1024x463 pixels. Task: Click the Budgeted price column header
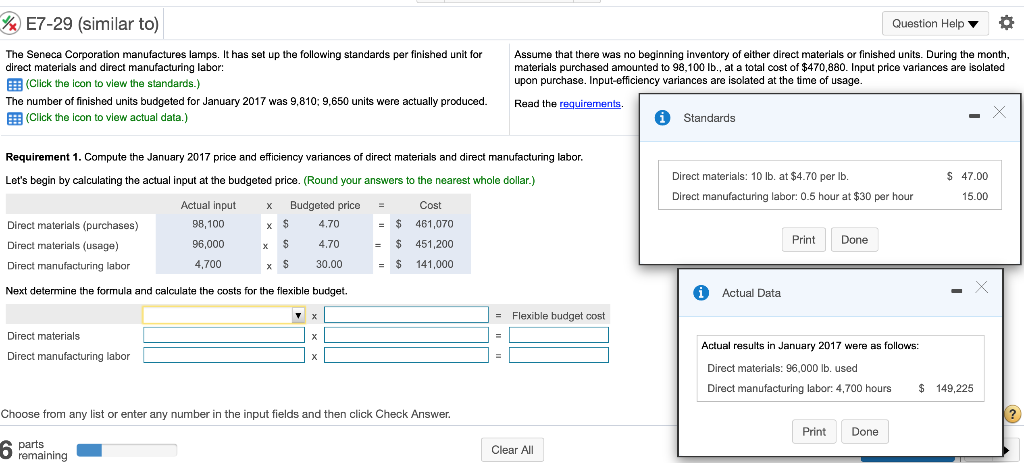click(325, 205)
